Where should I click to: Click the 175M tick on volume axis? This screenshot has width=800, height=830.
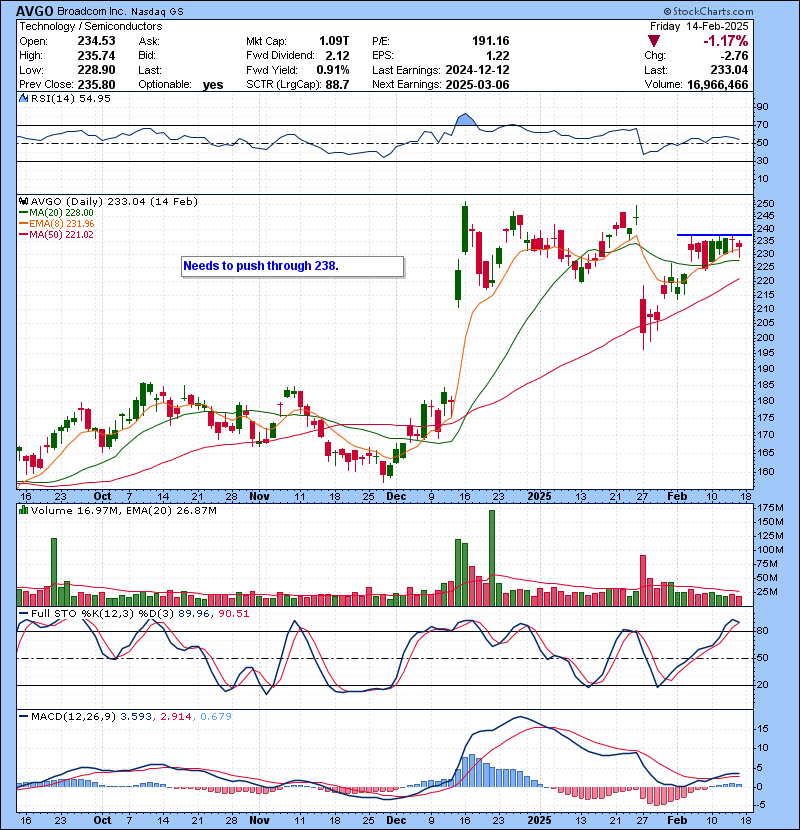[770, 508]
